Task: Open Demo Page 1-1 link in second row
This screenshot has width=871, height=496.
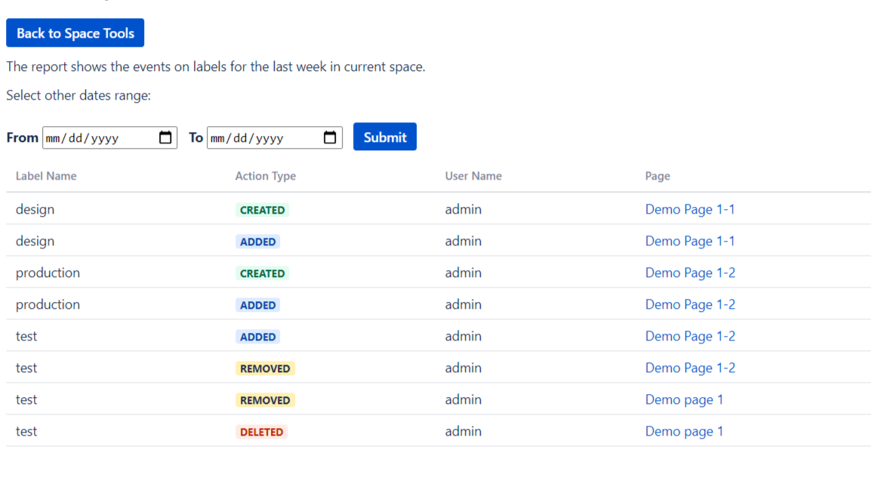Action: pyautogui.click(x=690, y=241)
